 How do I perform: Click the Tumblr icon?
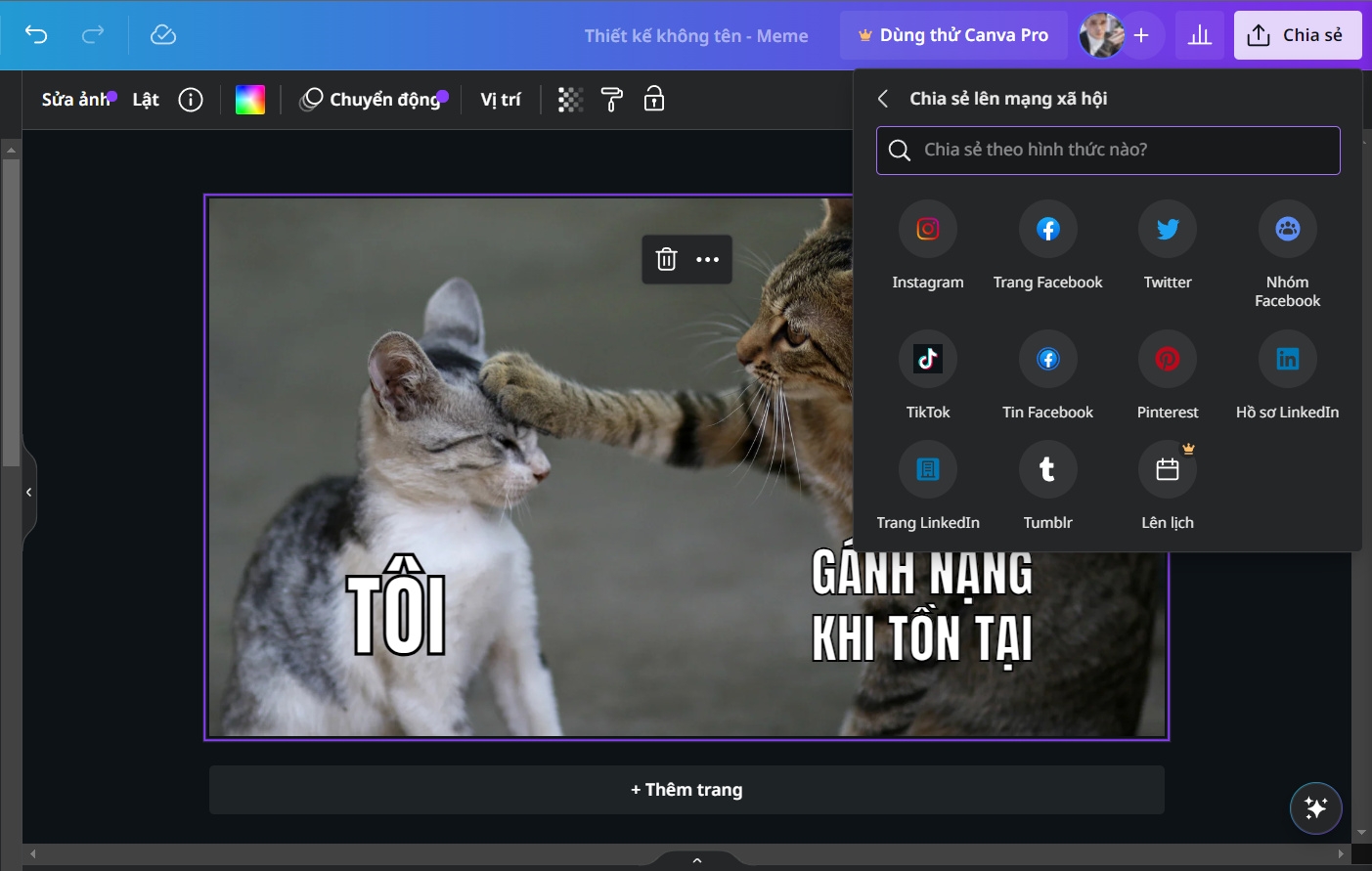1047,469
